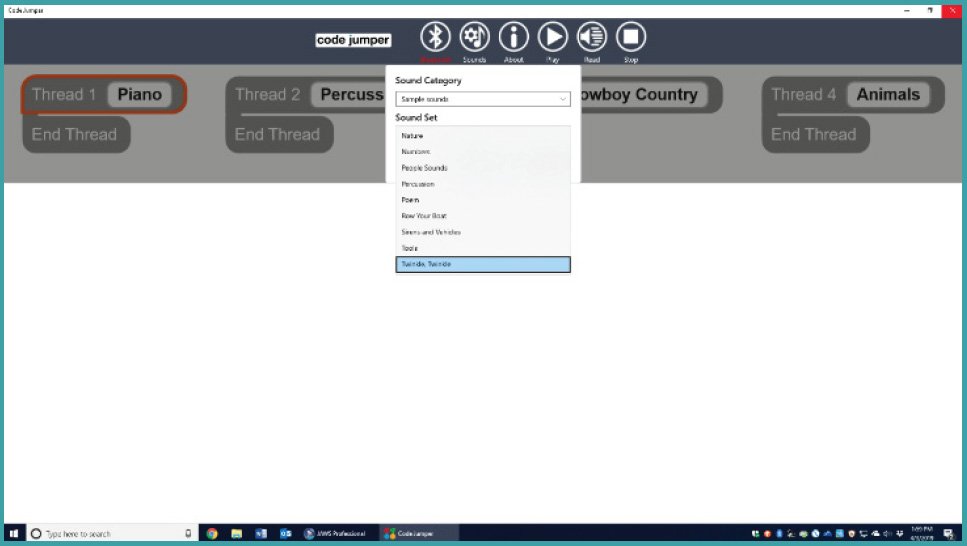Click End Thread under Thread 1

(x=75, y=134)
